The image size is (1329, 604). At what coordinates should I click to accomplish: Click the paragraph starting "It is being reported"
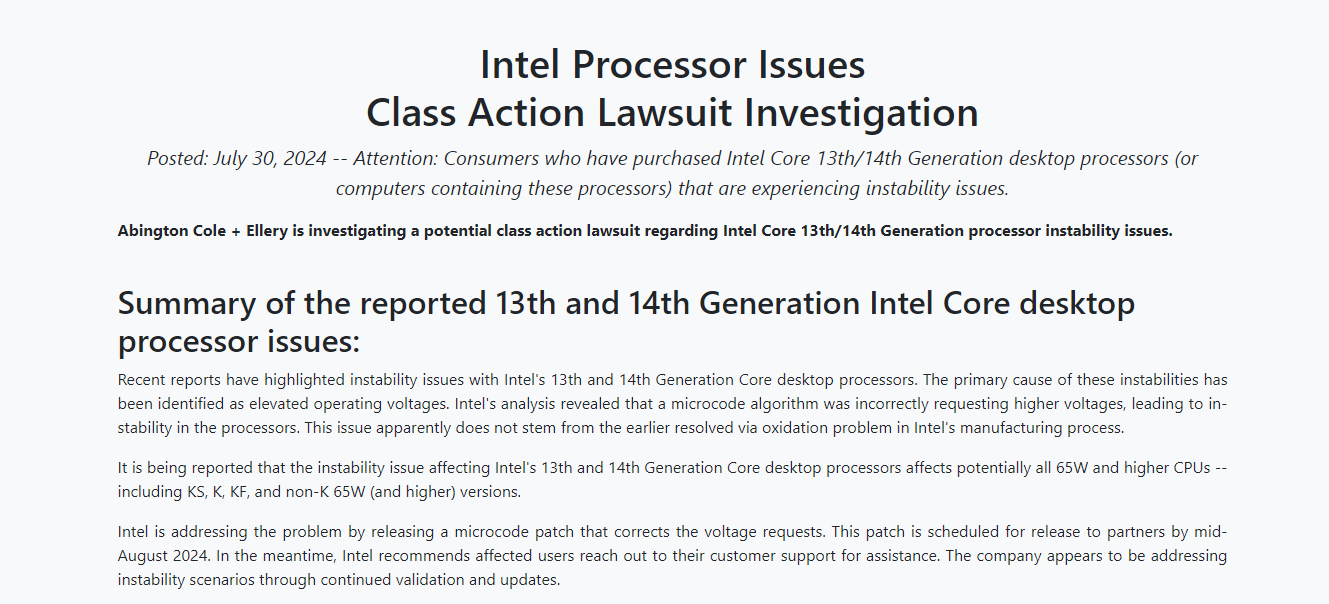672,480
